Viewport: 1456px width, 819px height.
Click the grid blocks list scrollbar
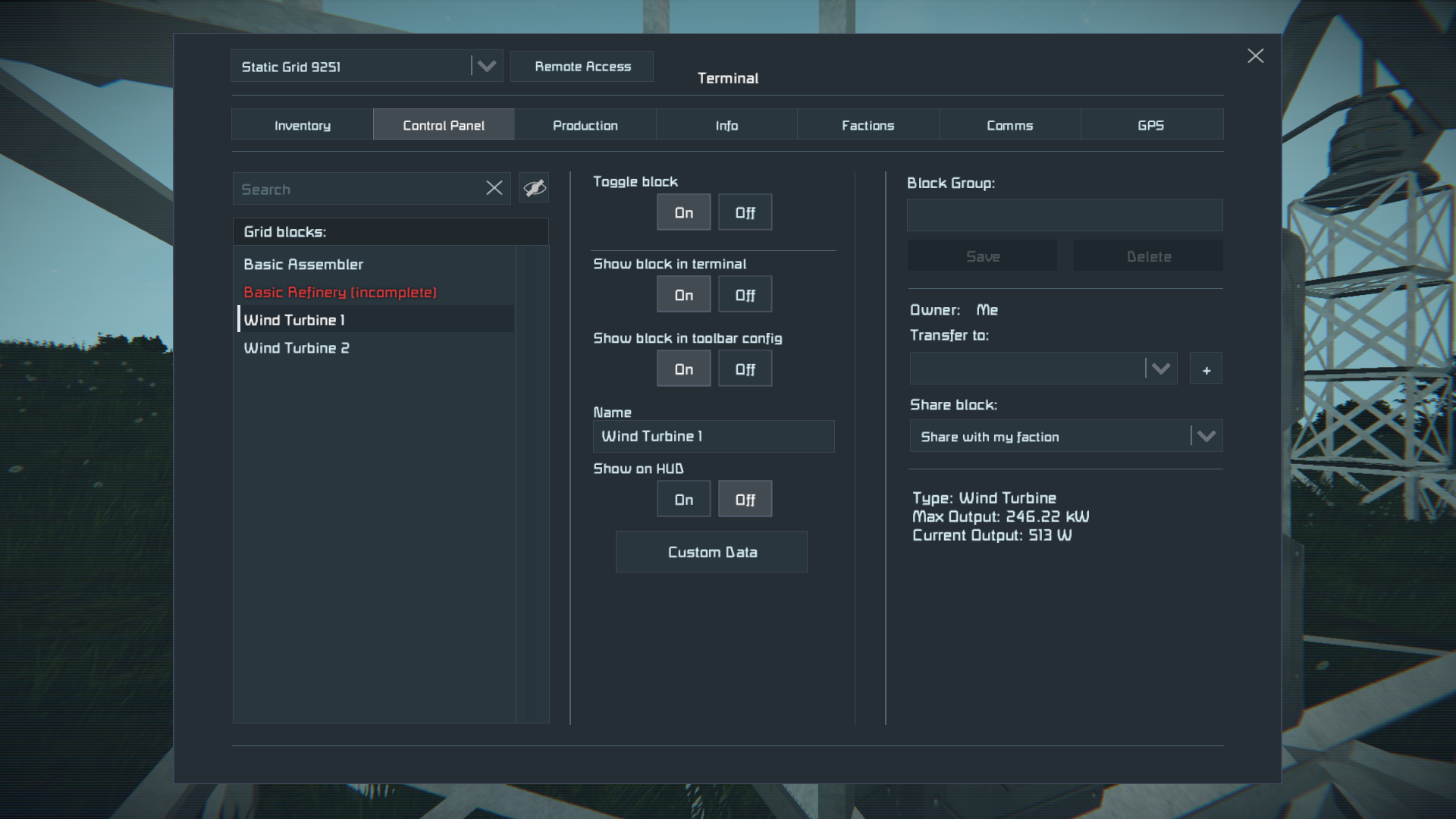pyautogui.click(x=532, y=484)
